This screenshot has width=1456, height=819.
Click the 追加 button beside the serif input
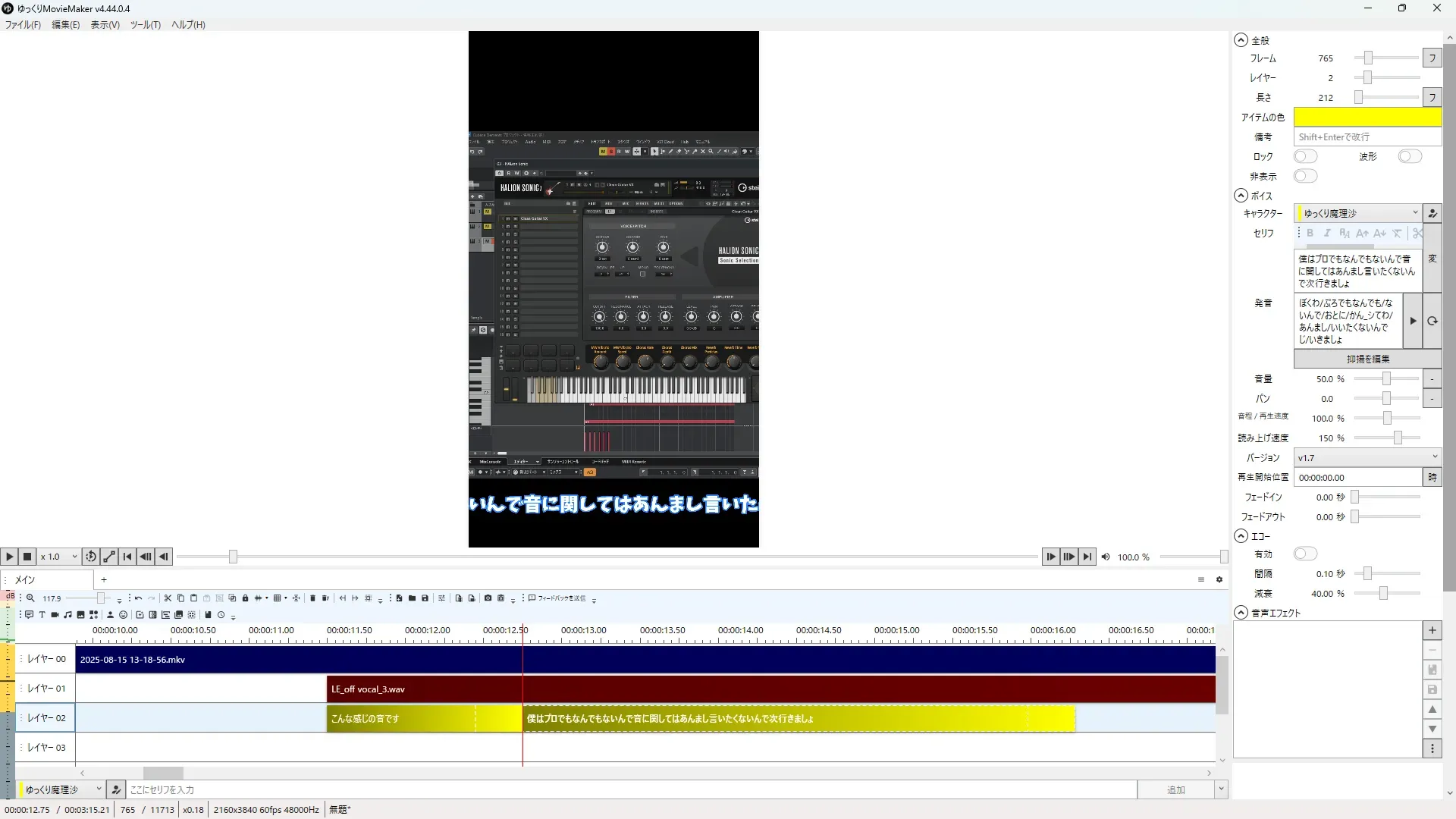tap(1175, 789)
